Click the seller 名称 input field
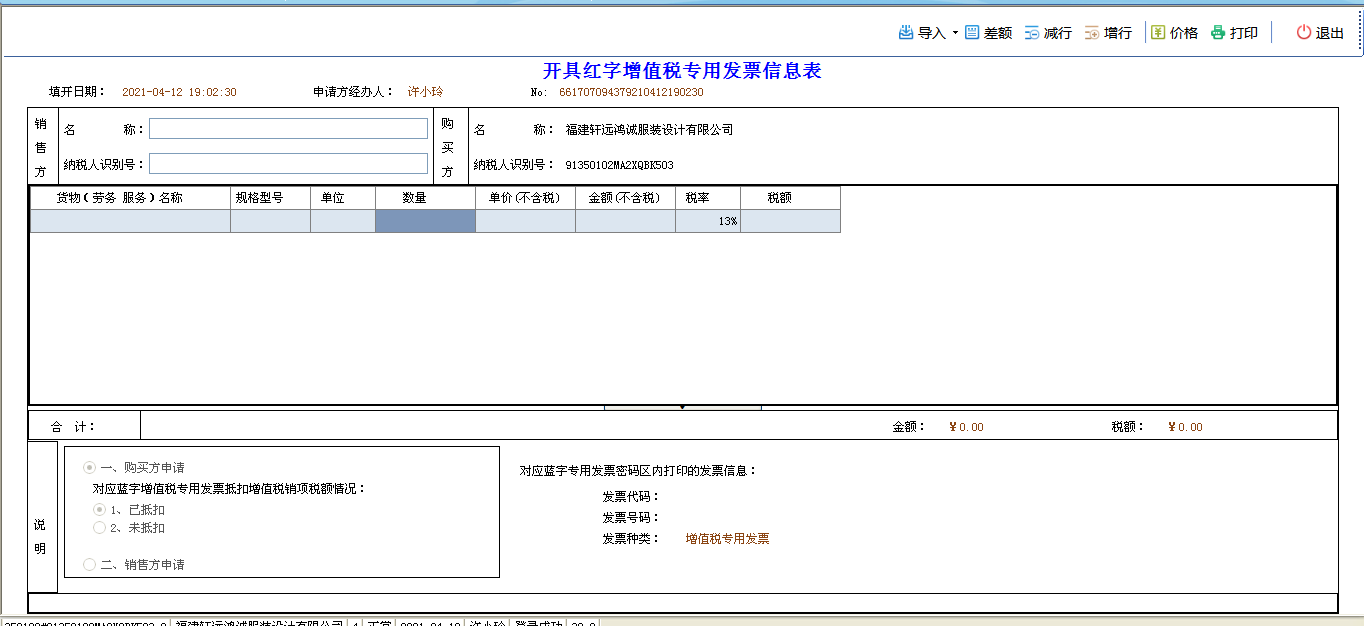Image resolution: width=1364 pixels, height=626 pixels. (288, 129)
